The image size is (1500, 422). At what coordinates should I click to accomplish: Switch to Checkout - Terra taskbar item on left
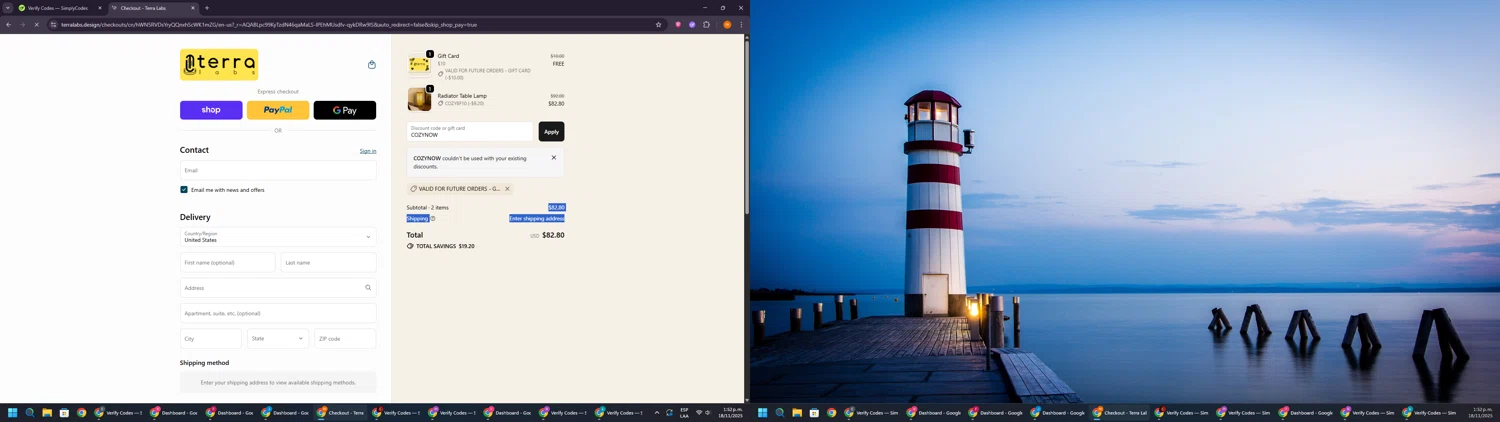[x=341, y=412]
